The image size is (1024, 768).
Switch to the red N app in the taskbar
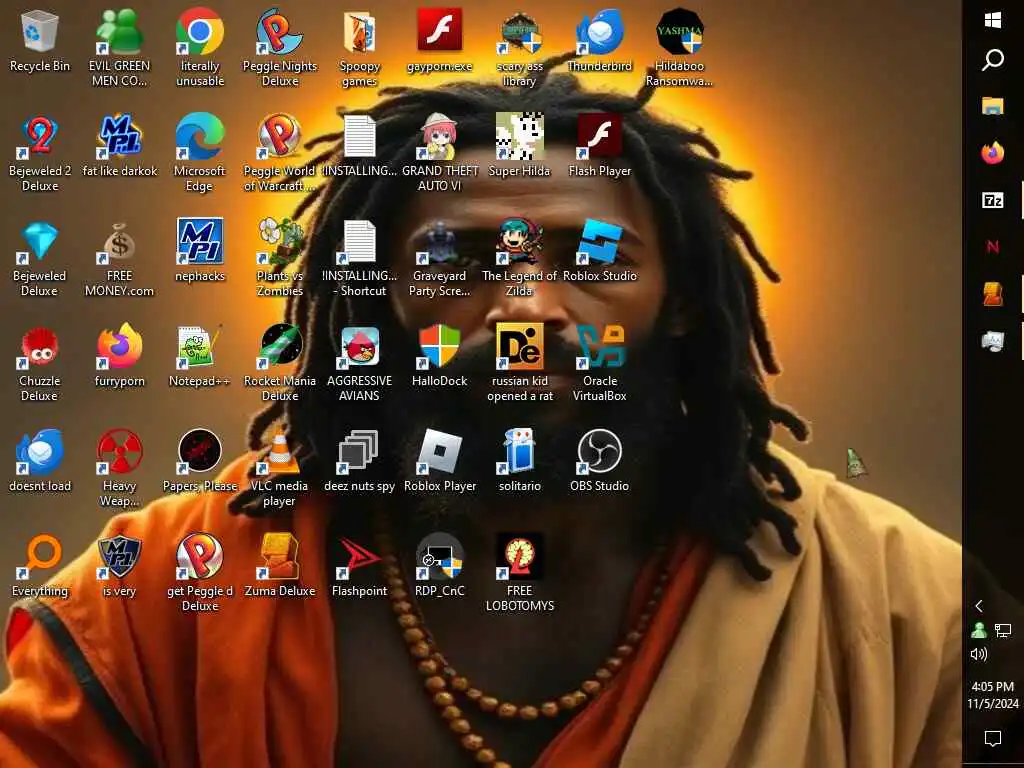[993, 246]
